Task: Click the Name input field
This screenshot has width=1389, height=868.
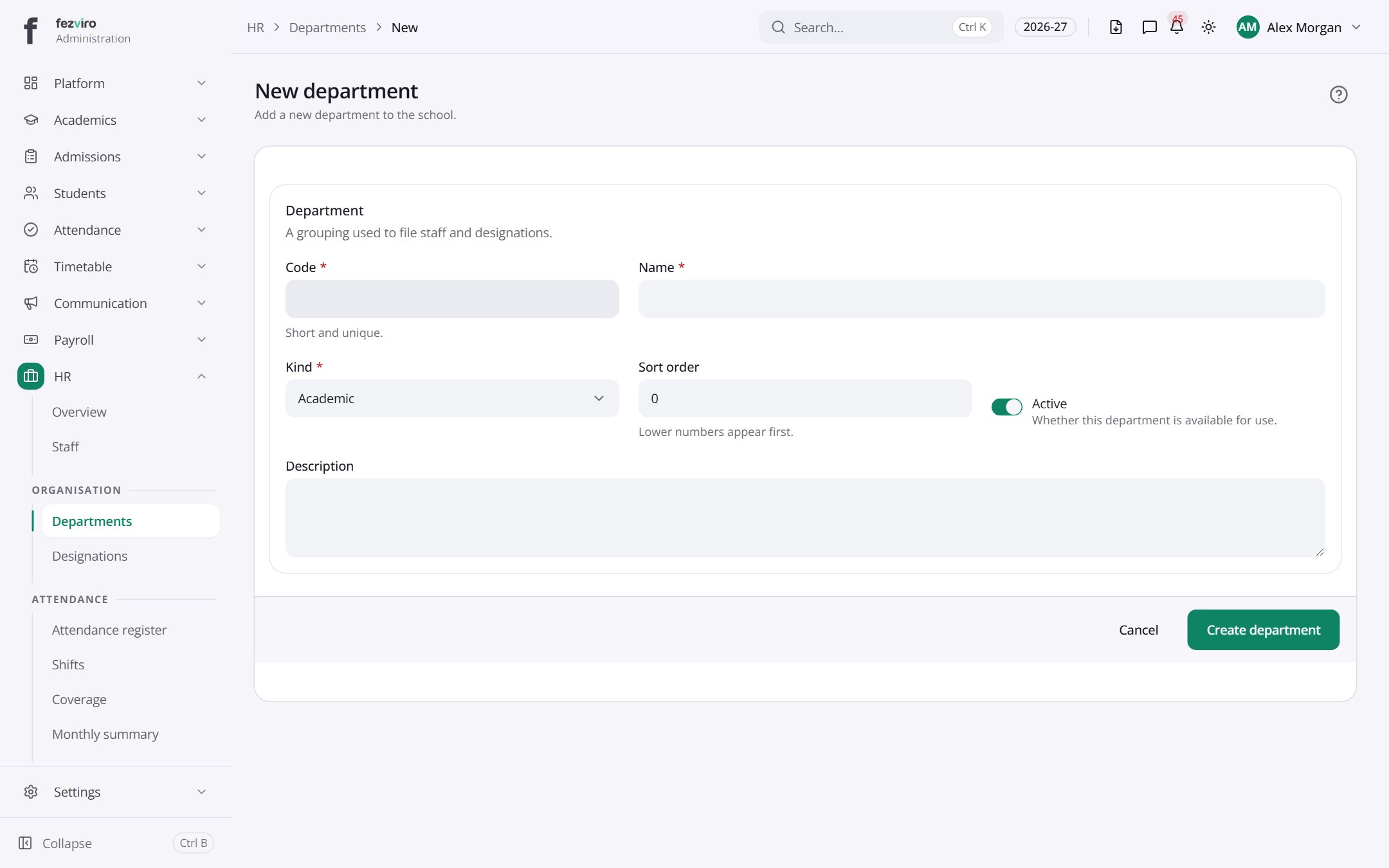Action: 981,299
